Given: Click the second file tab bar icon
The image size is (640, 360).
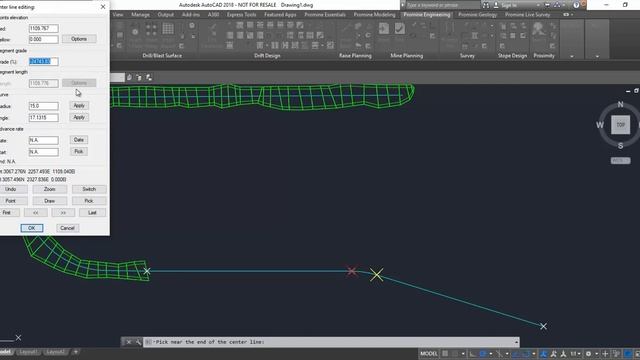Looking at the screenshot, I should pos(139,77).
